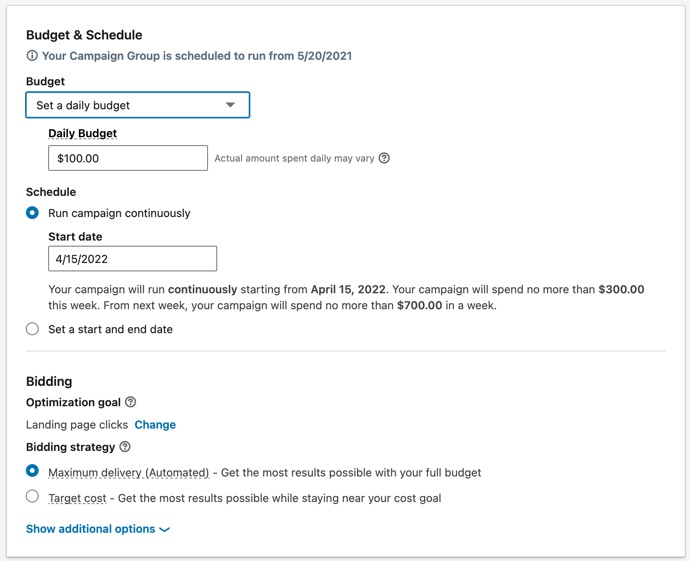Open the Optimization goal help icon

pos(131,402)
